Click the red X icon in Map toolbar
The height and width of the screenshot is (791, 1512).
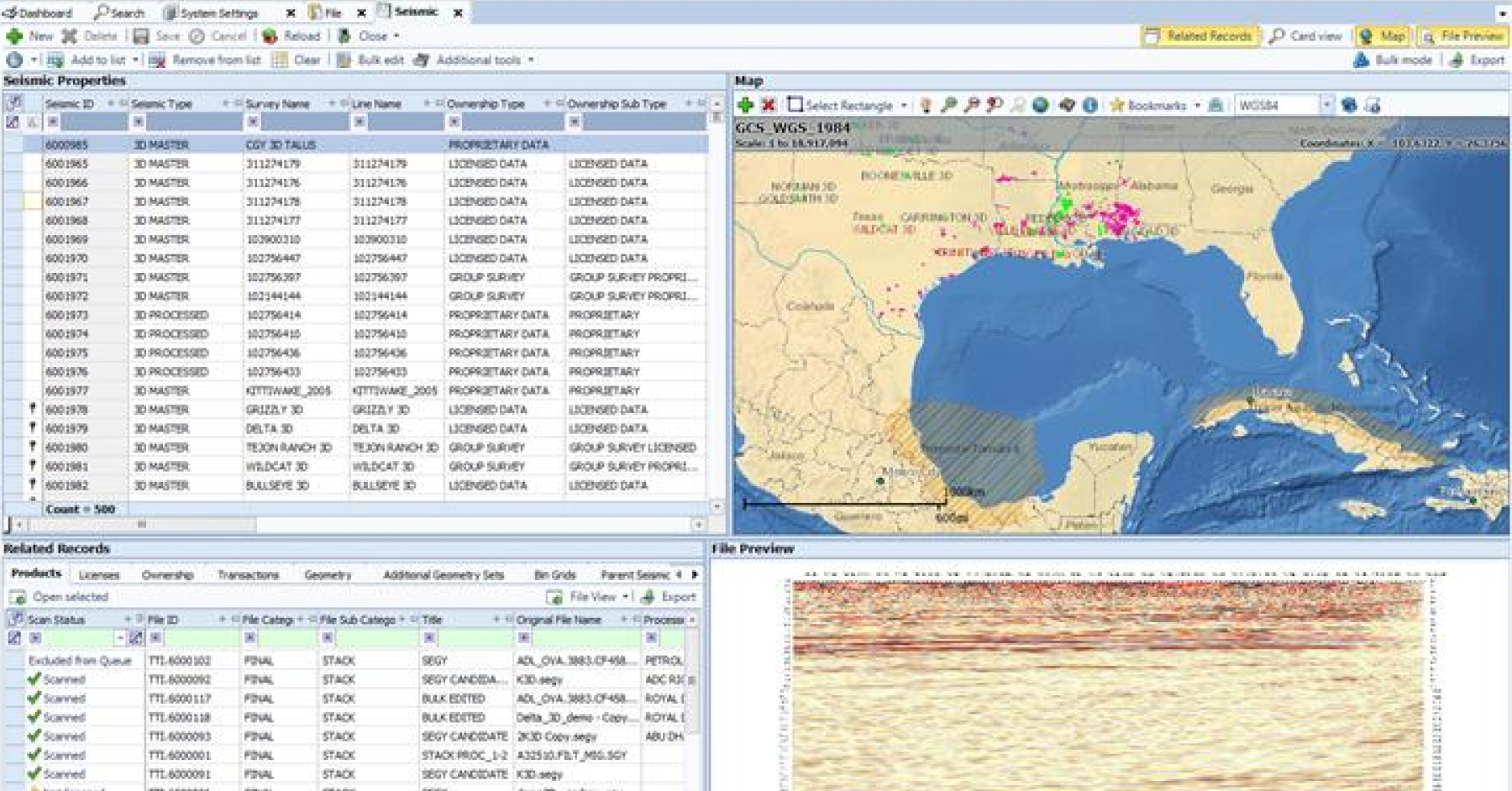768,105
